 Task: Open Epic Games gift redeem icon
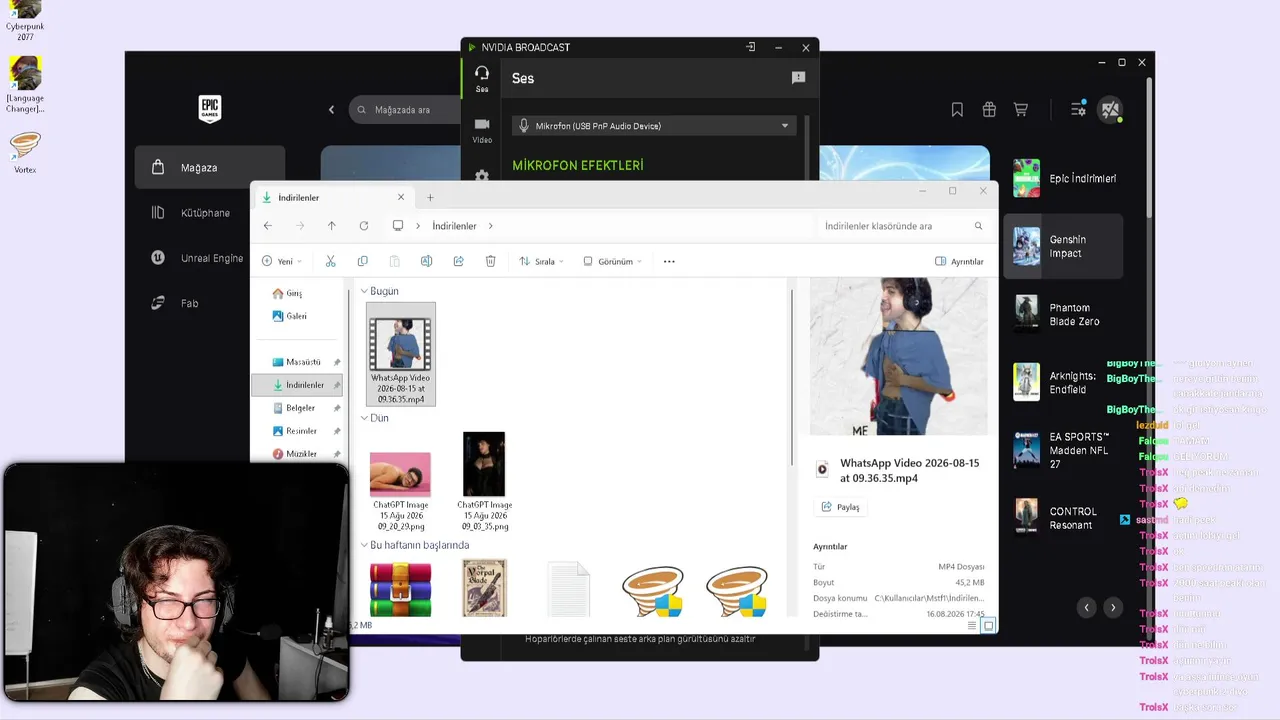pos(989,110)
